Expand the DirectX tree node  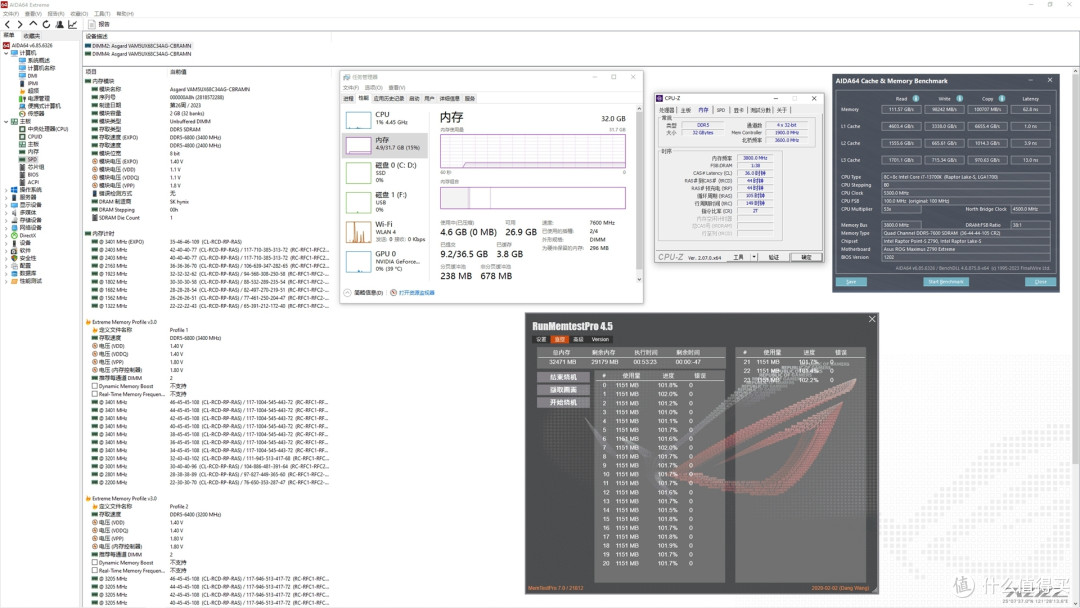pos(6,235)
